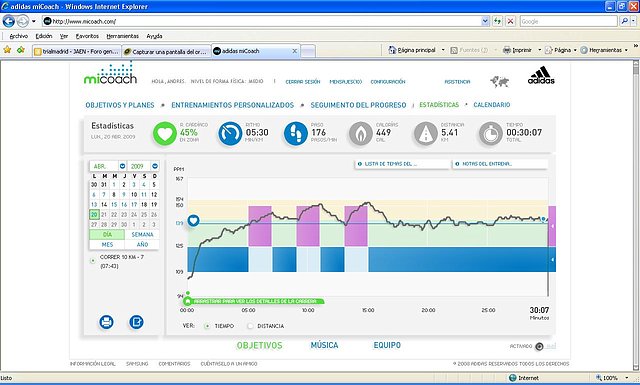Viewport: 640px width, 385px height.
Task: Open the month dropdown in calendar
Action: pyautogui.click(x=122, y=166)
